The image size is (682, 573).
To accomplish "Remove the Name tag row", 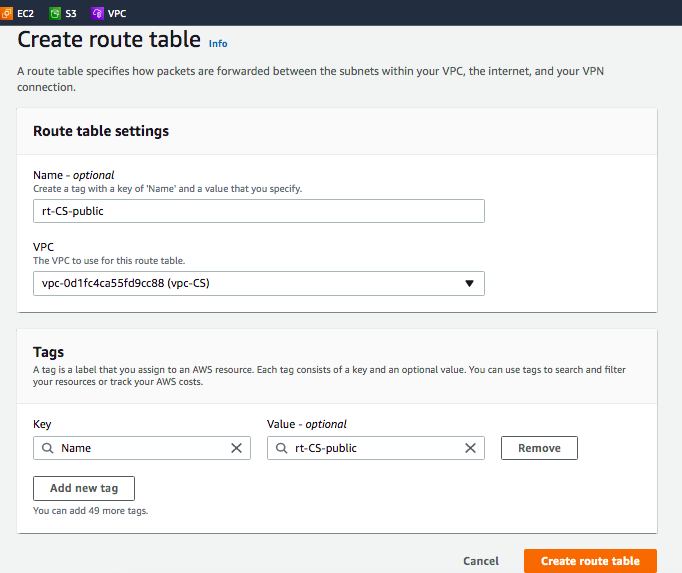I will click(539, 448).
